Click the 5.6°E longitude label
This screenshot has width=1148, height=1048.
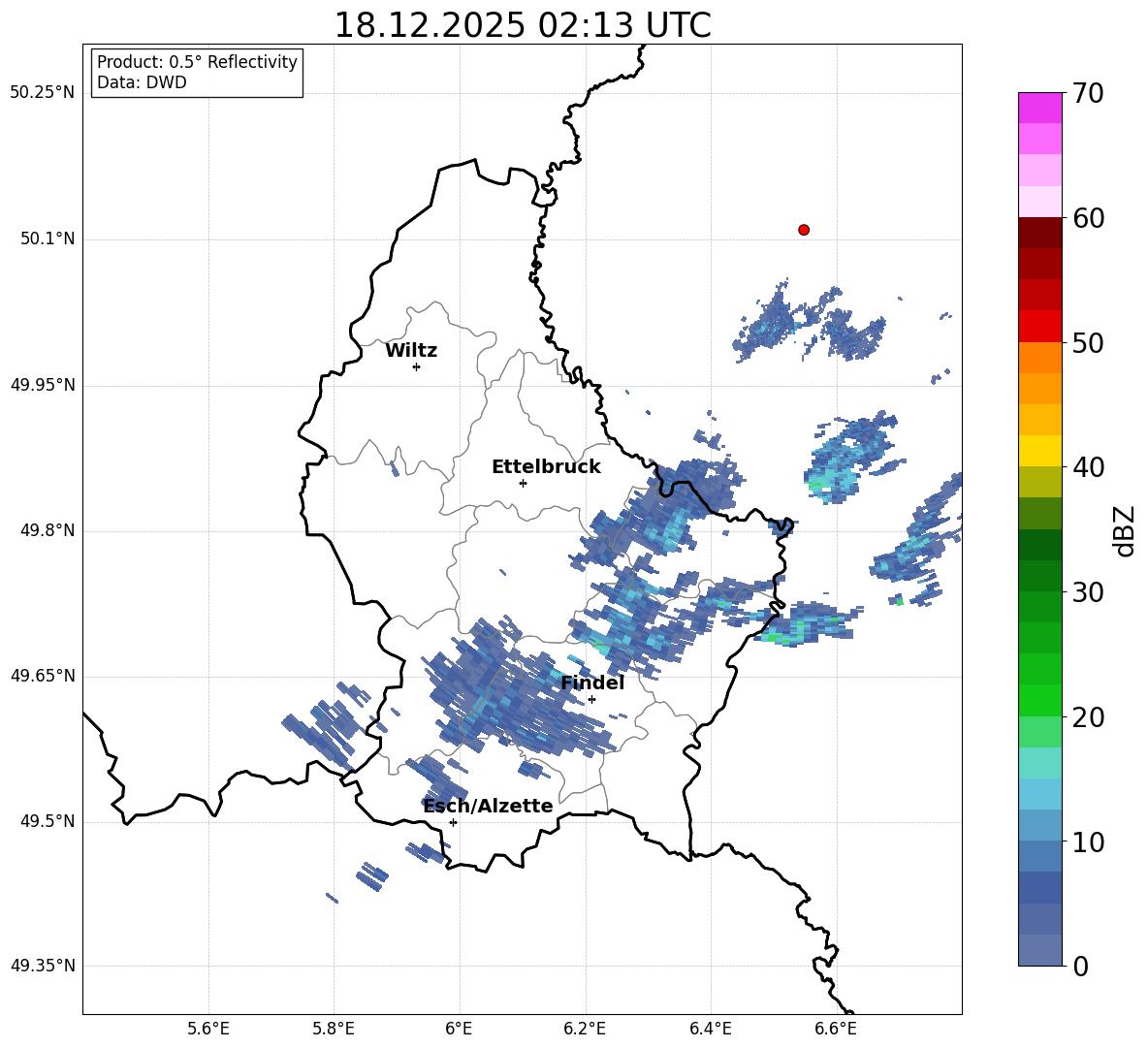coord(208,1029)
